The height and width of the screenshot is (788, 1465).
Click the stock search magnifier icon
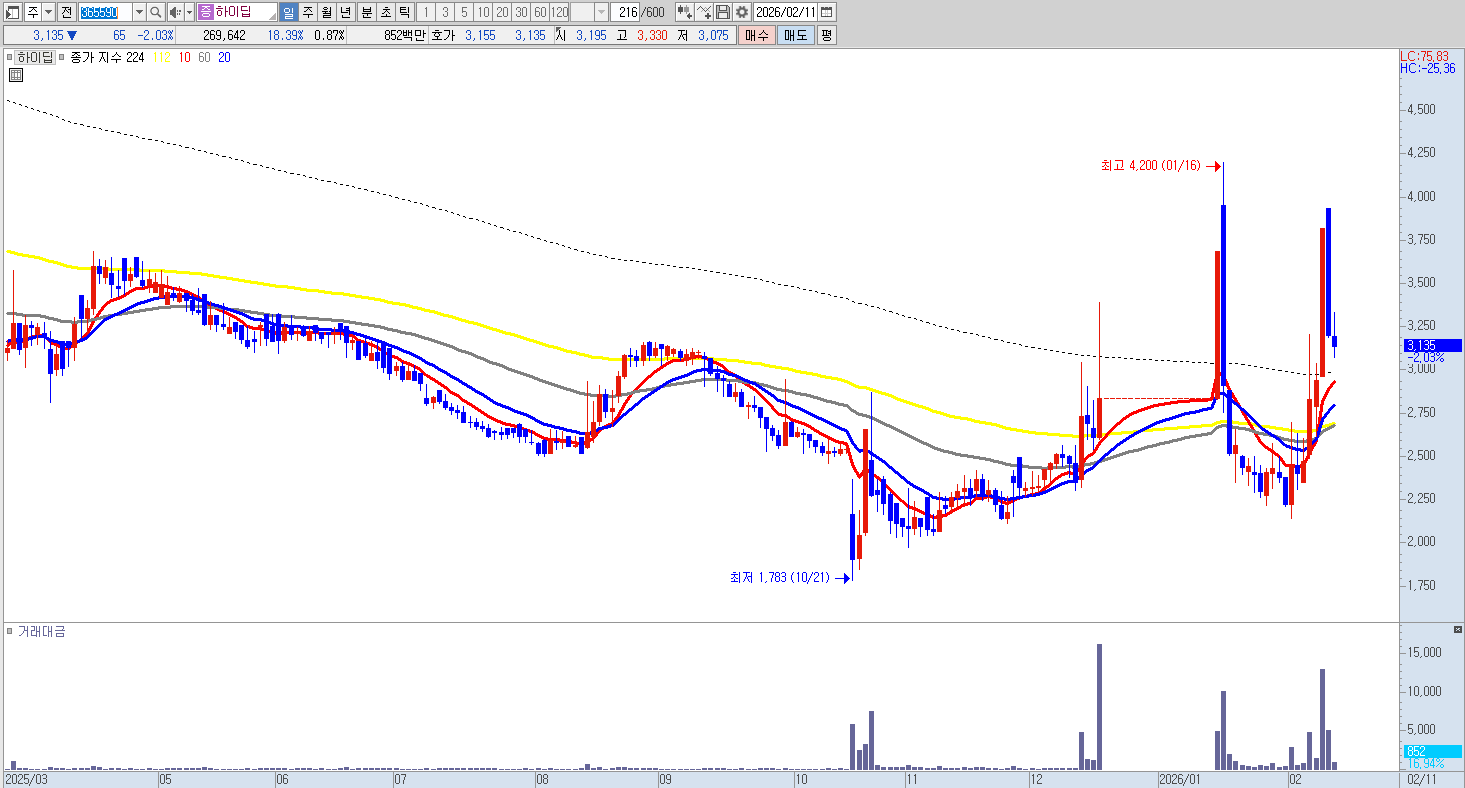156,12
